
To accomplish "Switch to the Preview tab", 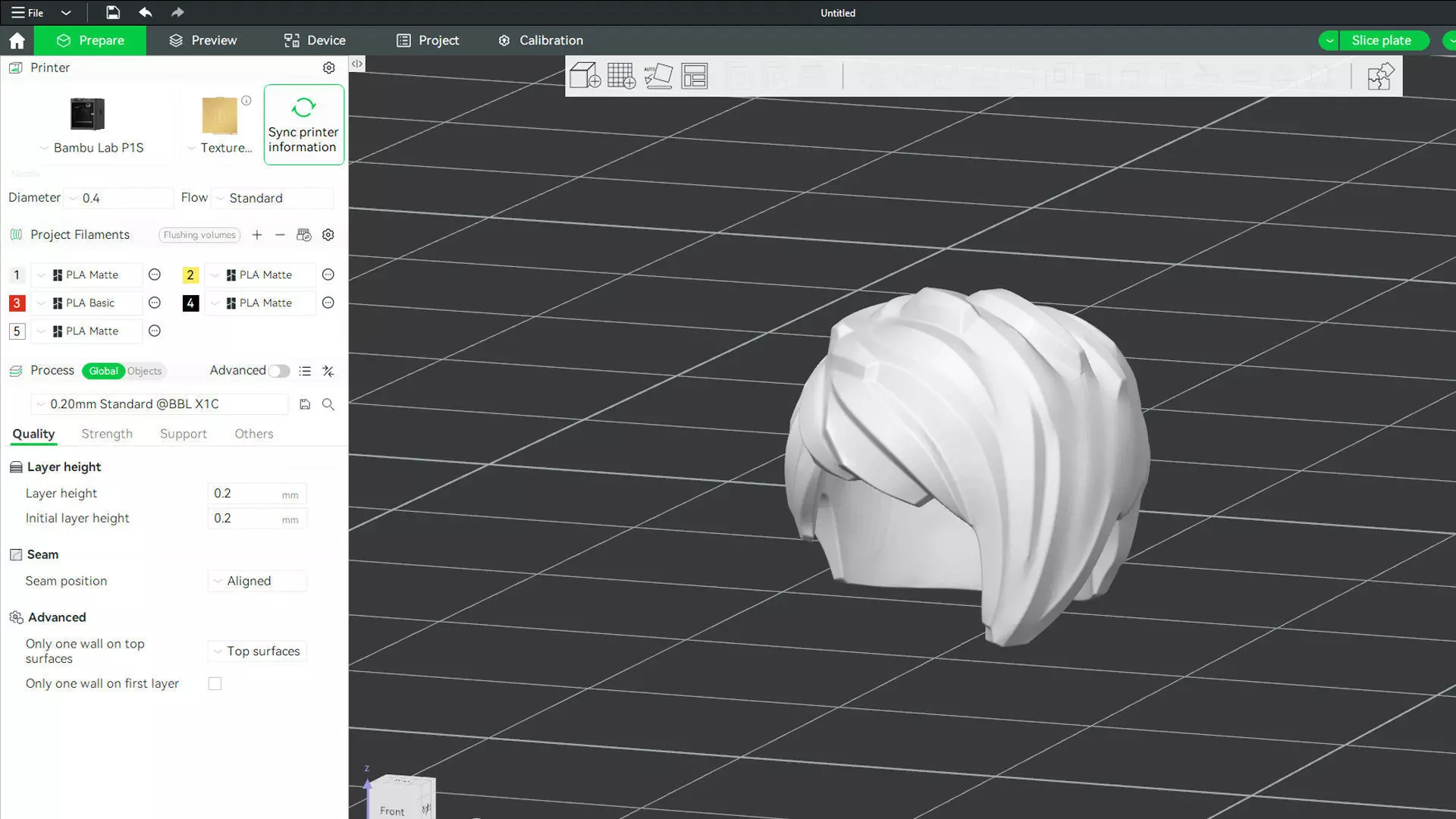I will [202, 40].
